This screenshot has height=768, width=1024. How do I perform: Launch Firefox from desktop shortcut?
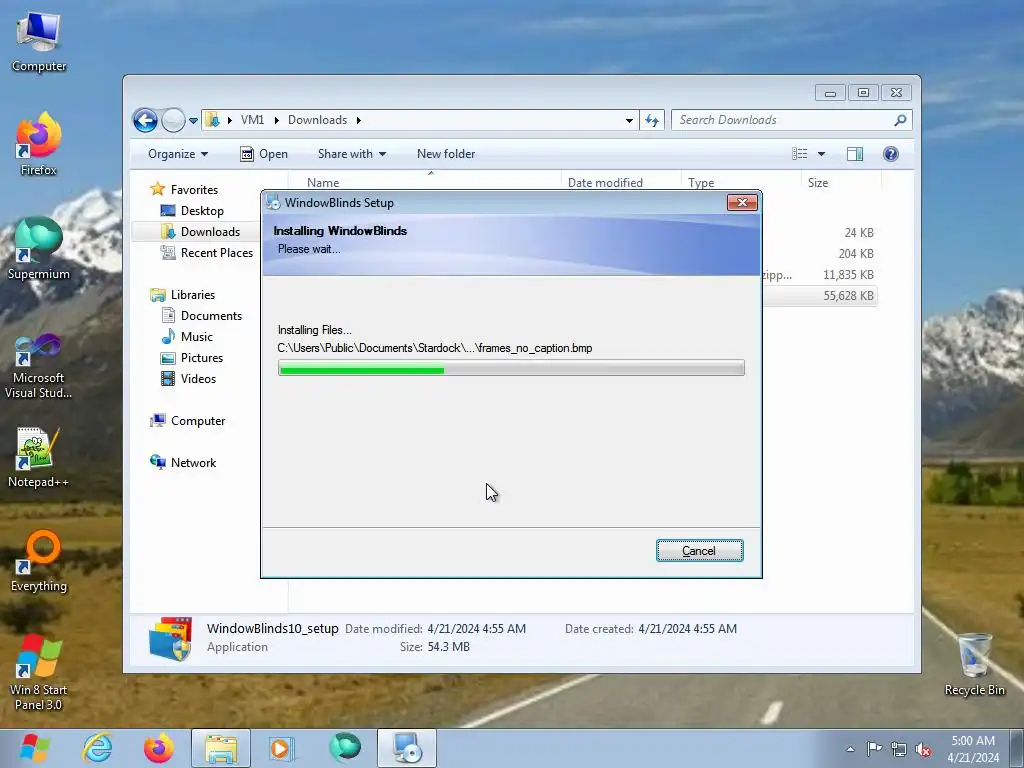point(39,144)
